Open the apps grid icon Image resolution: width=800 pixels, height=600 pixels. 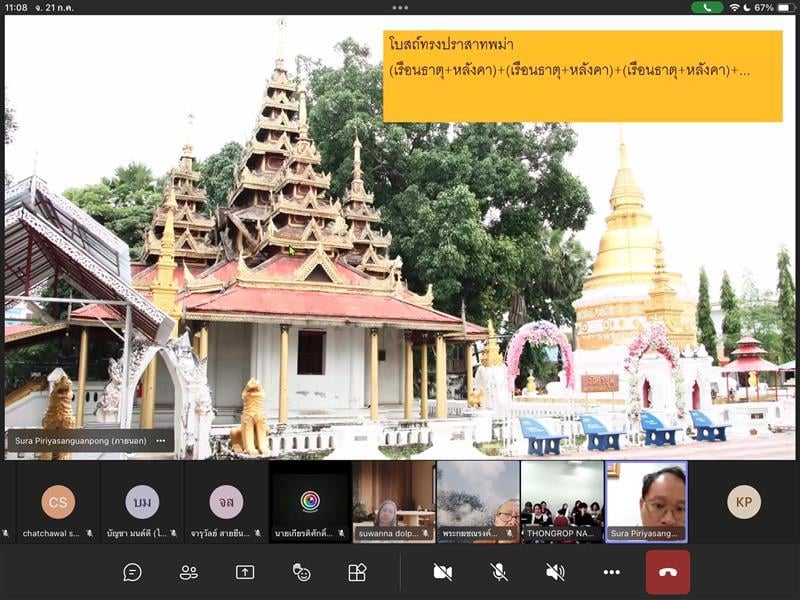click(x=357, y=572)
